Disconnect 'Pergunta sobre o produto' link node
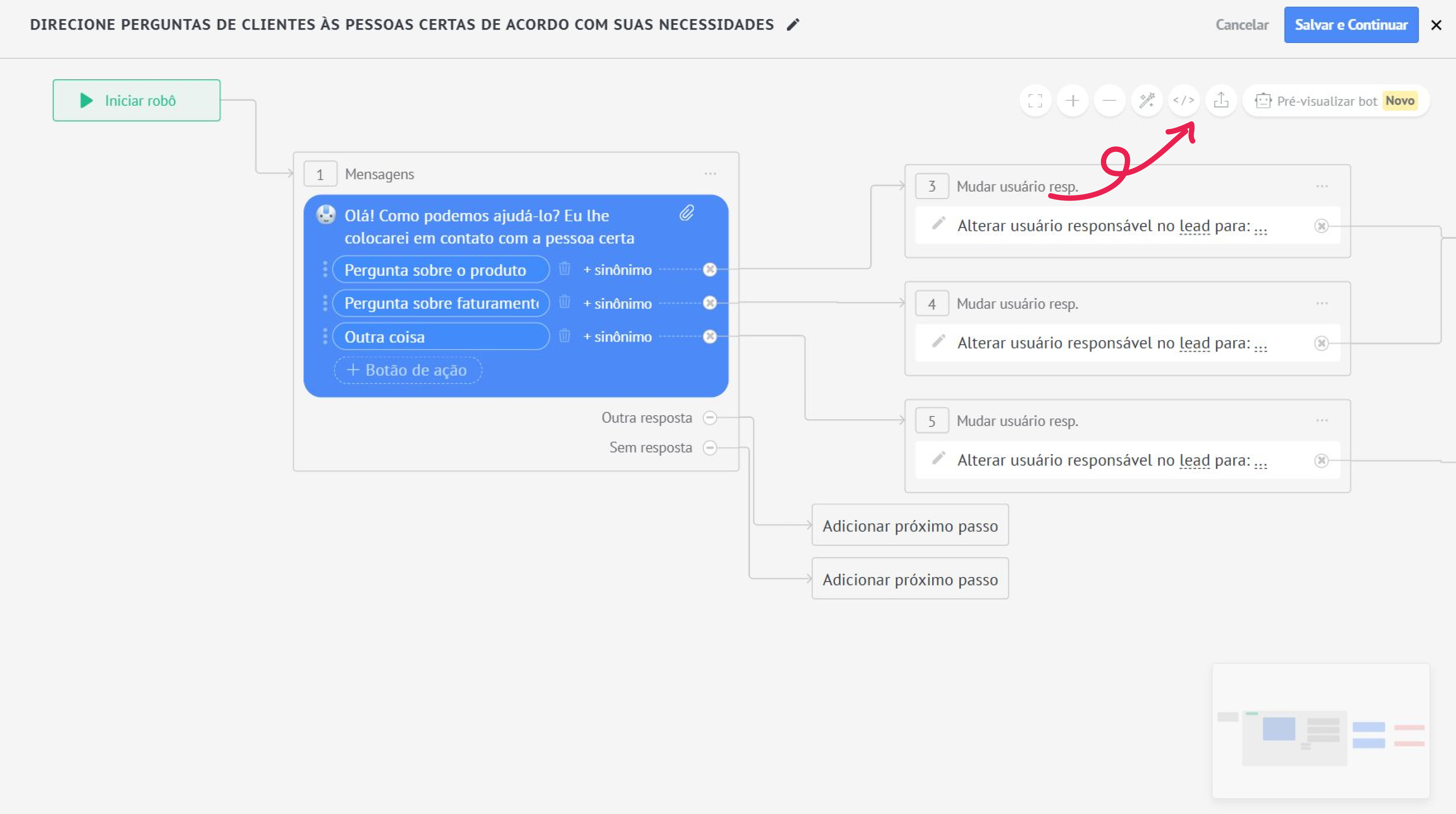This screenshot has width=1456, height=814. pos(710,270)
